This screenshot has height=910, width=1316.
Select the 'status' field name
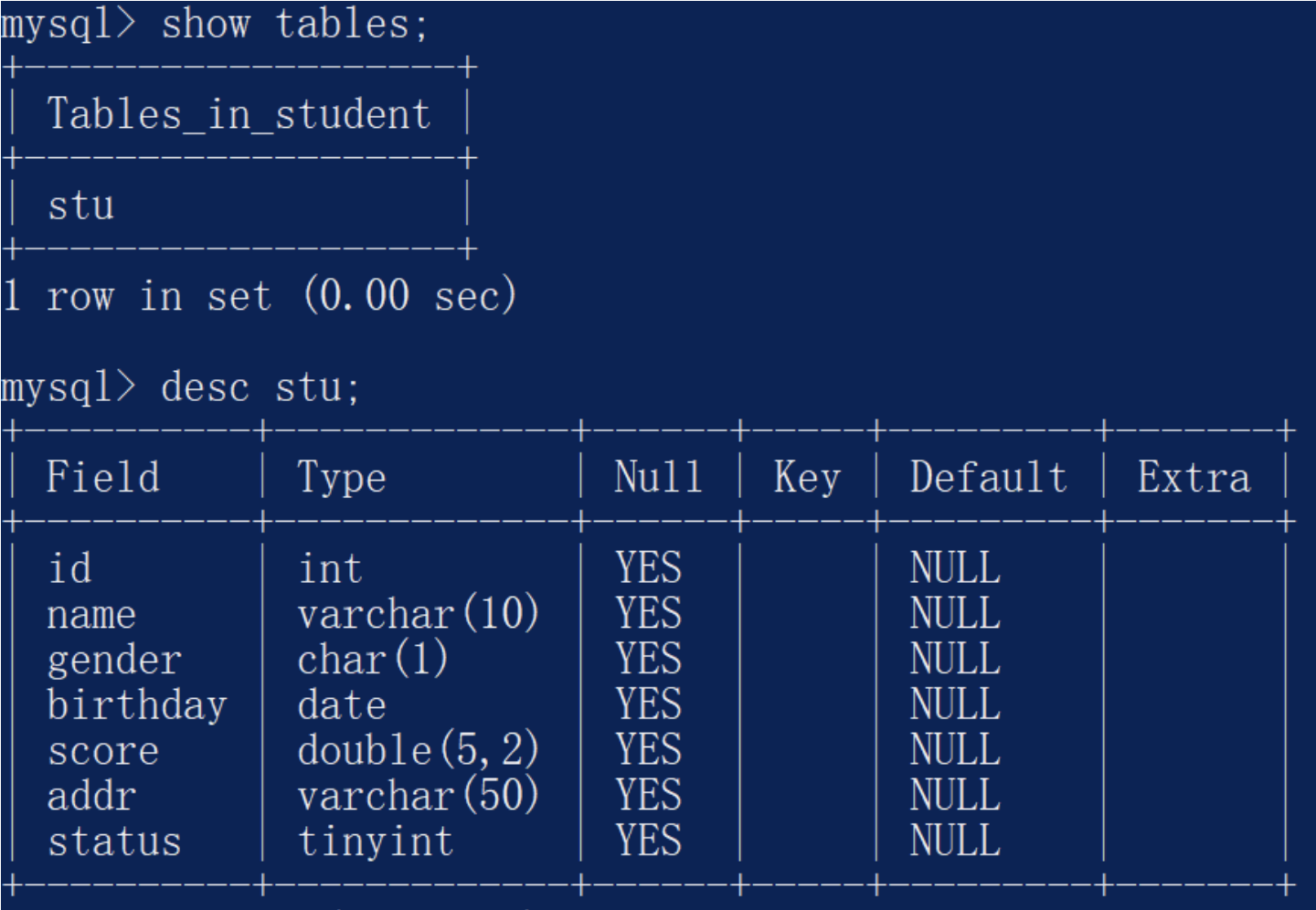114,841
